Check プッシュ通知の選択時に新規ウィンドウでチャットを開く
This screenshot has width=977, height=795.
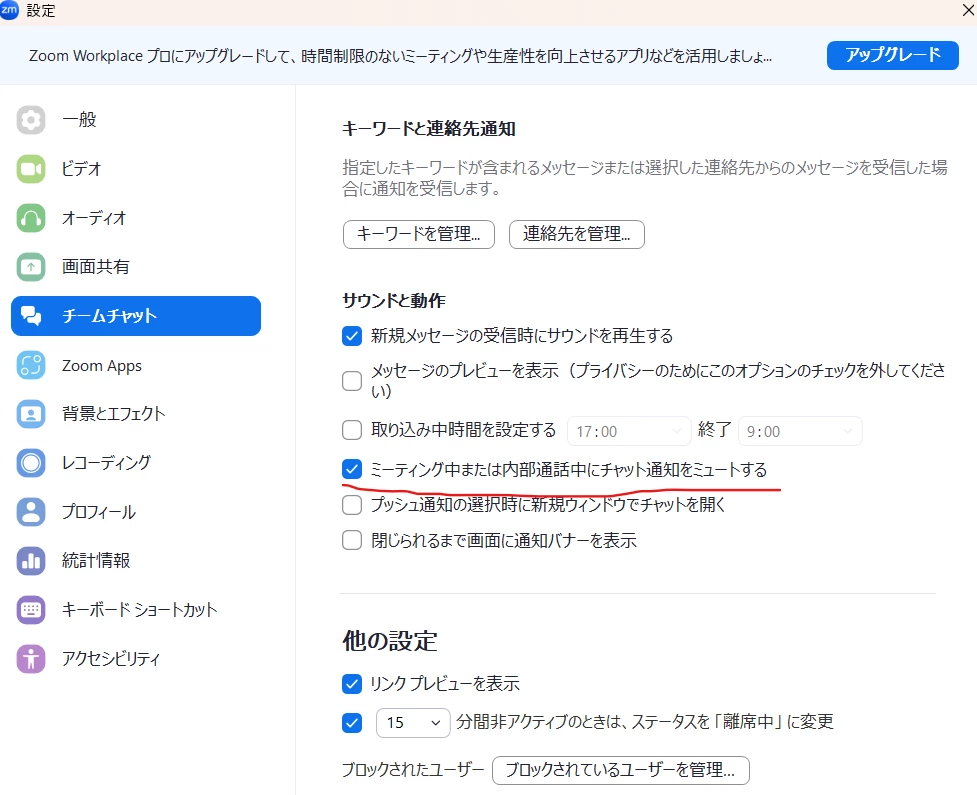tap(352, 505)
